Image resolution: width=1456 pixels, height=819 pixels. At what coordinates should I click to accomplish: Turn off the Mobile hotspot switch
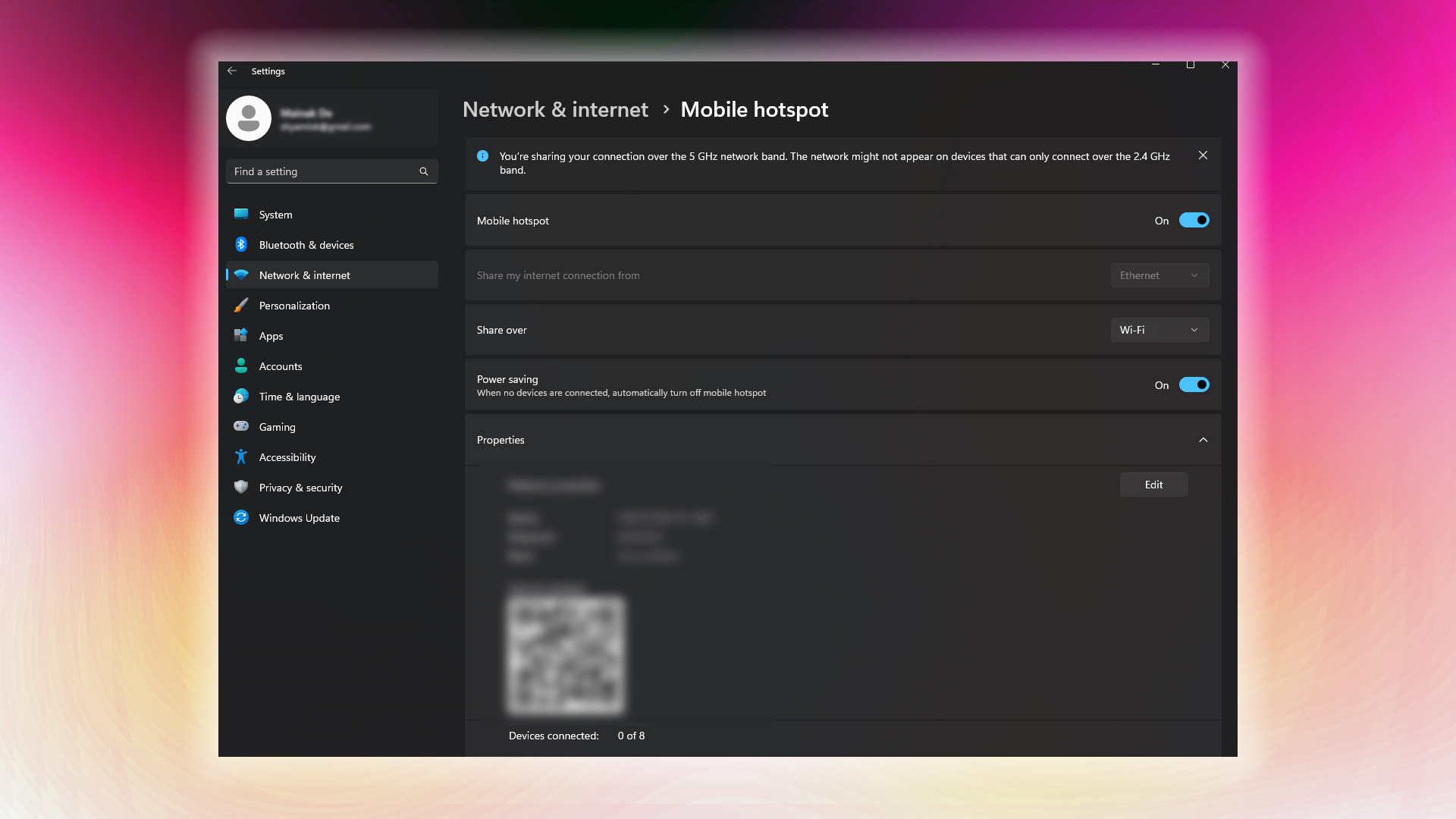(x=1194, y=221)
